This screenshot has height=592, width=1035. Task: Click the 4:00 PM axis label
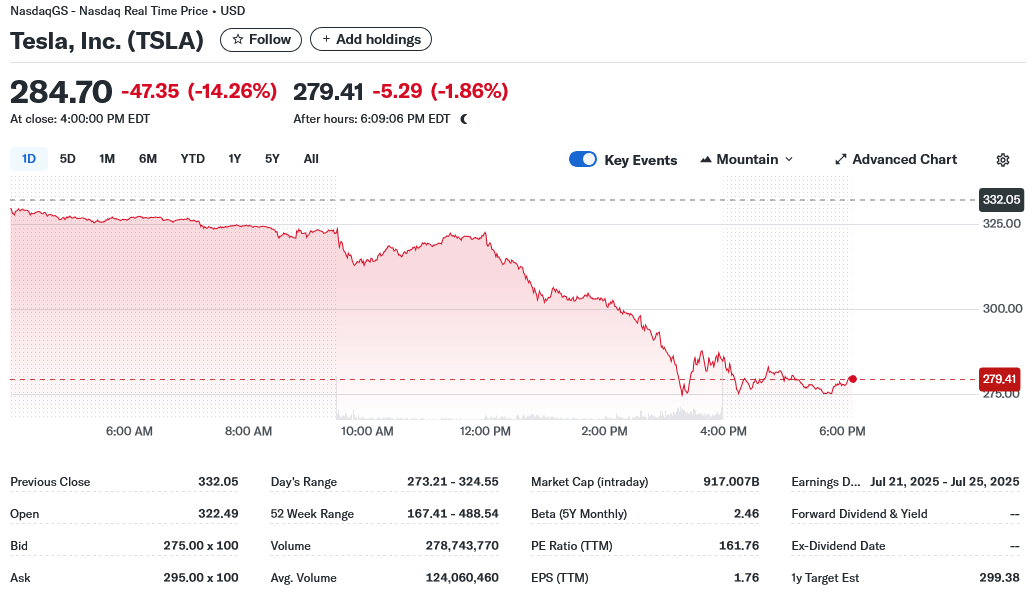pos(723,431)
